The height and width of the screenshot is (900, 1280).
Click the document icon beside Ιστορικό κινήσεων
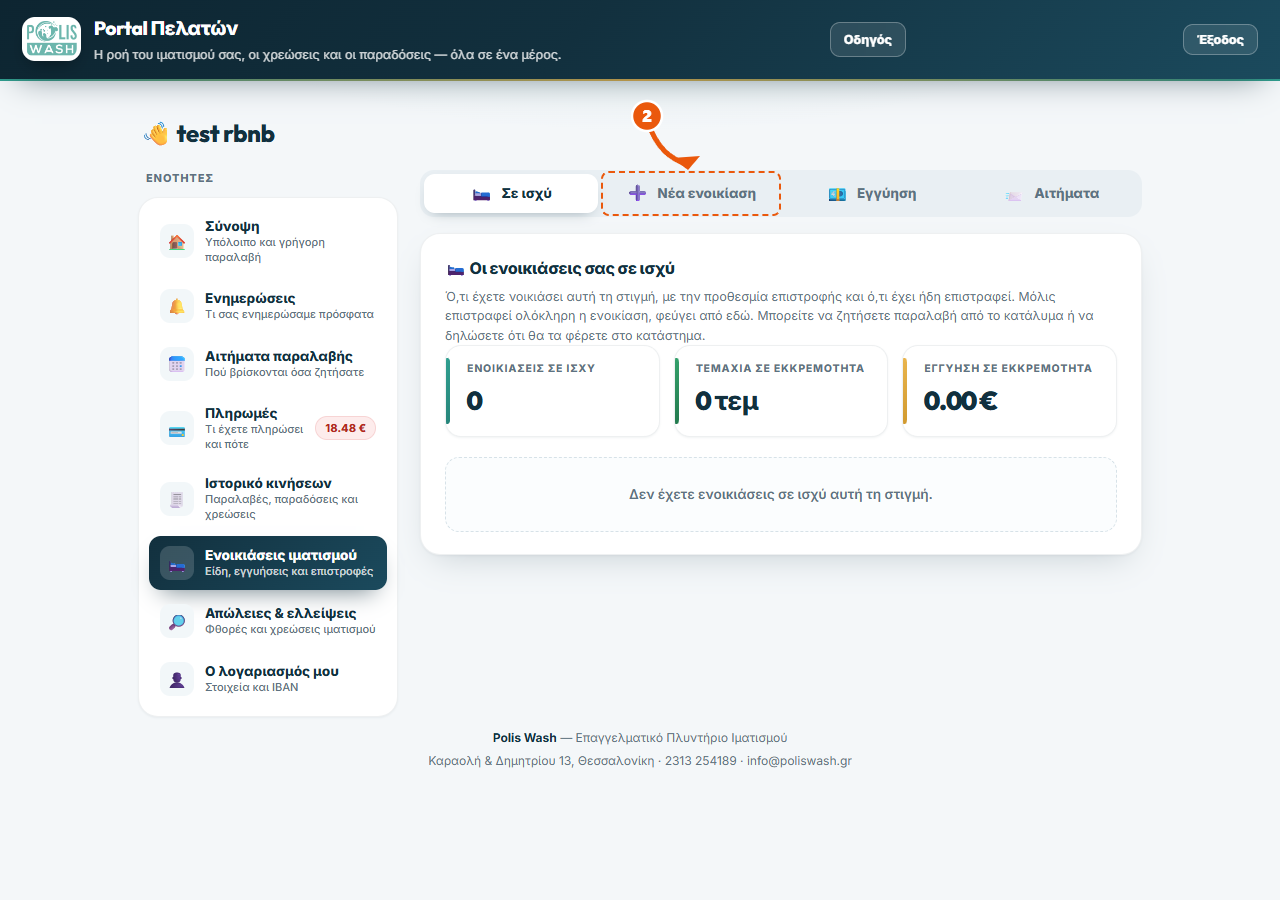[x=177, y=498]
